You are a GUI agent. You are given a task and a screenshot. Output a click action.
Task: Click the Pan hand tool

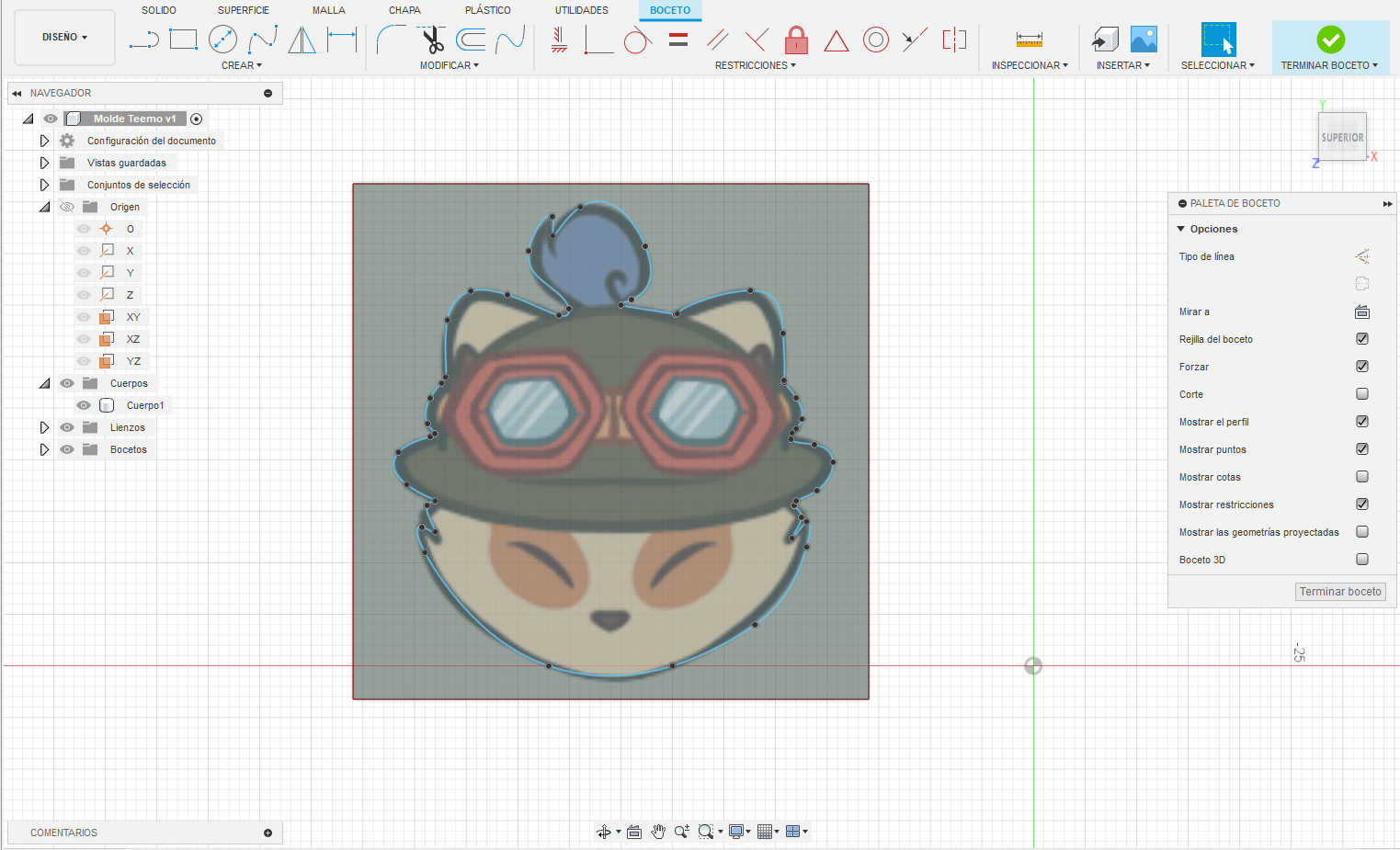click(658, 832)
